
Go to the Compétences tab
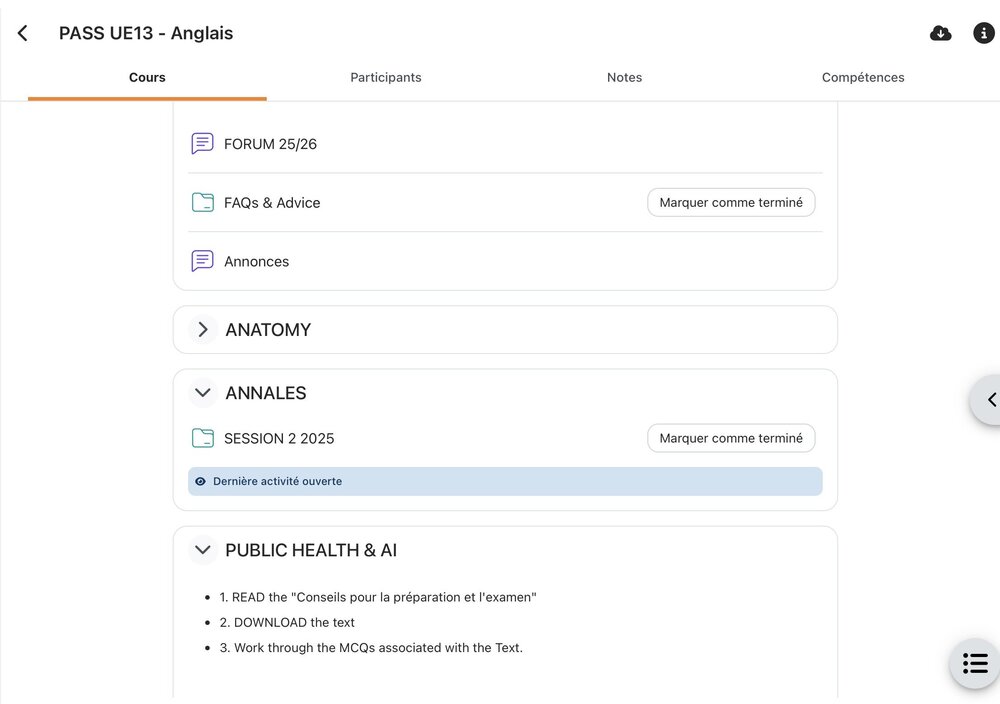(863, 77)
